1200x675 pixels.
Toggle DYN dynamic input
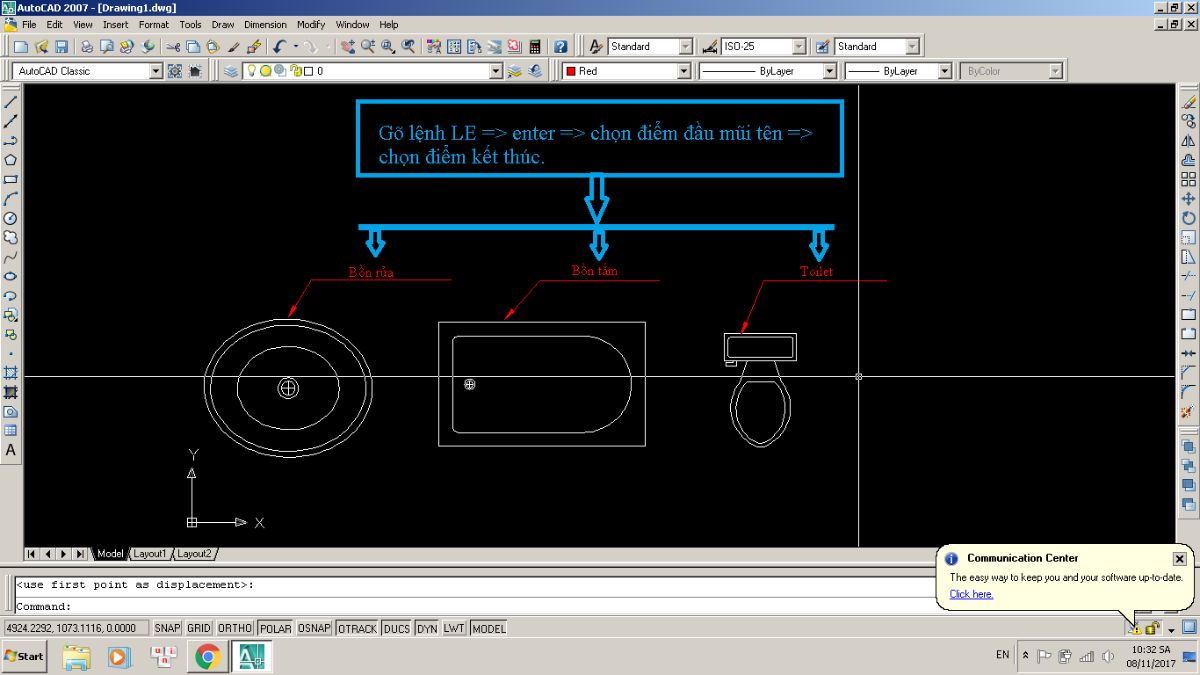[427, 628]
